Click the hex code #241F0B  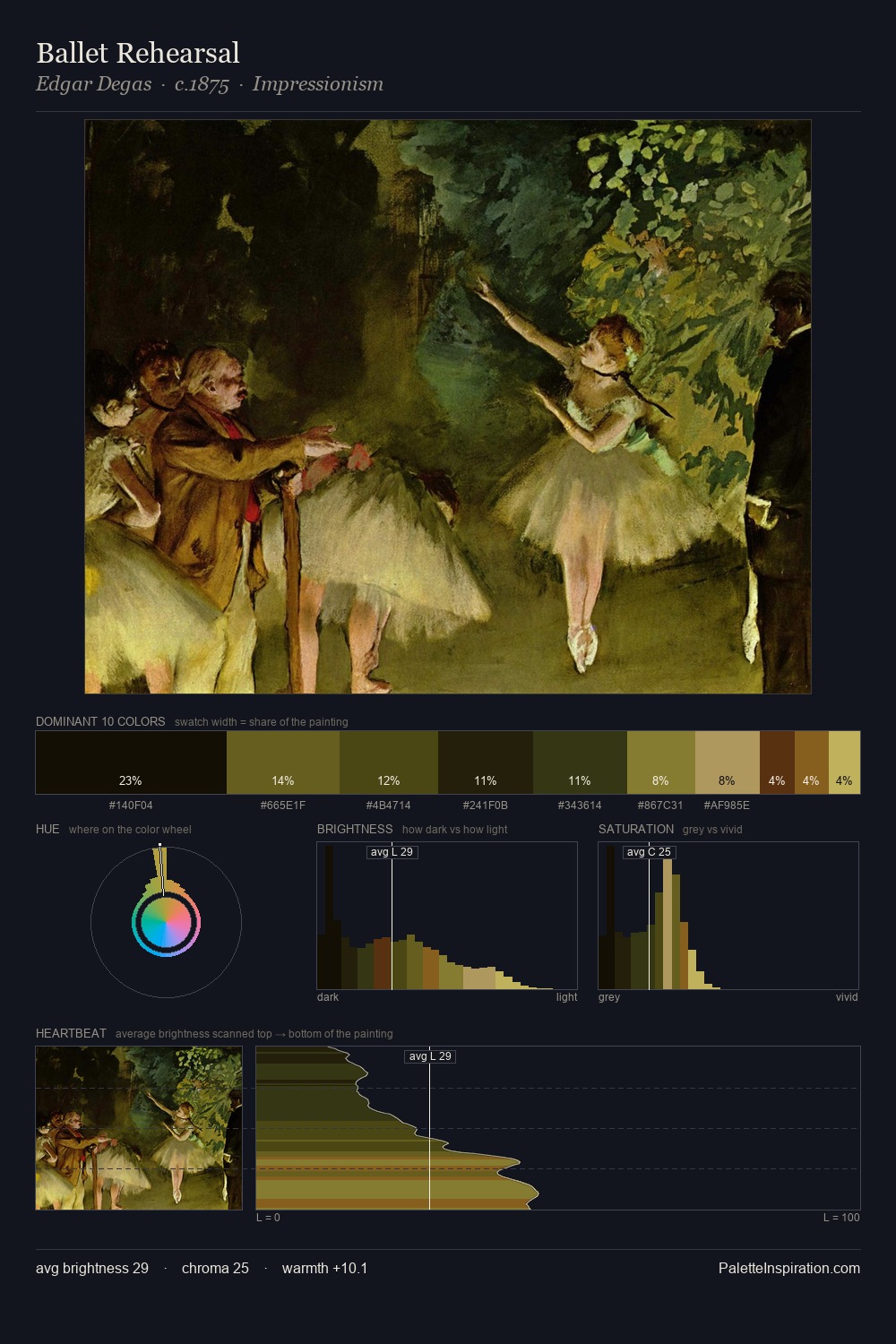click(x=486, y=805)
